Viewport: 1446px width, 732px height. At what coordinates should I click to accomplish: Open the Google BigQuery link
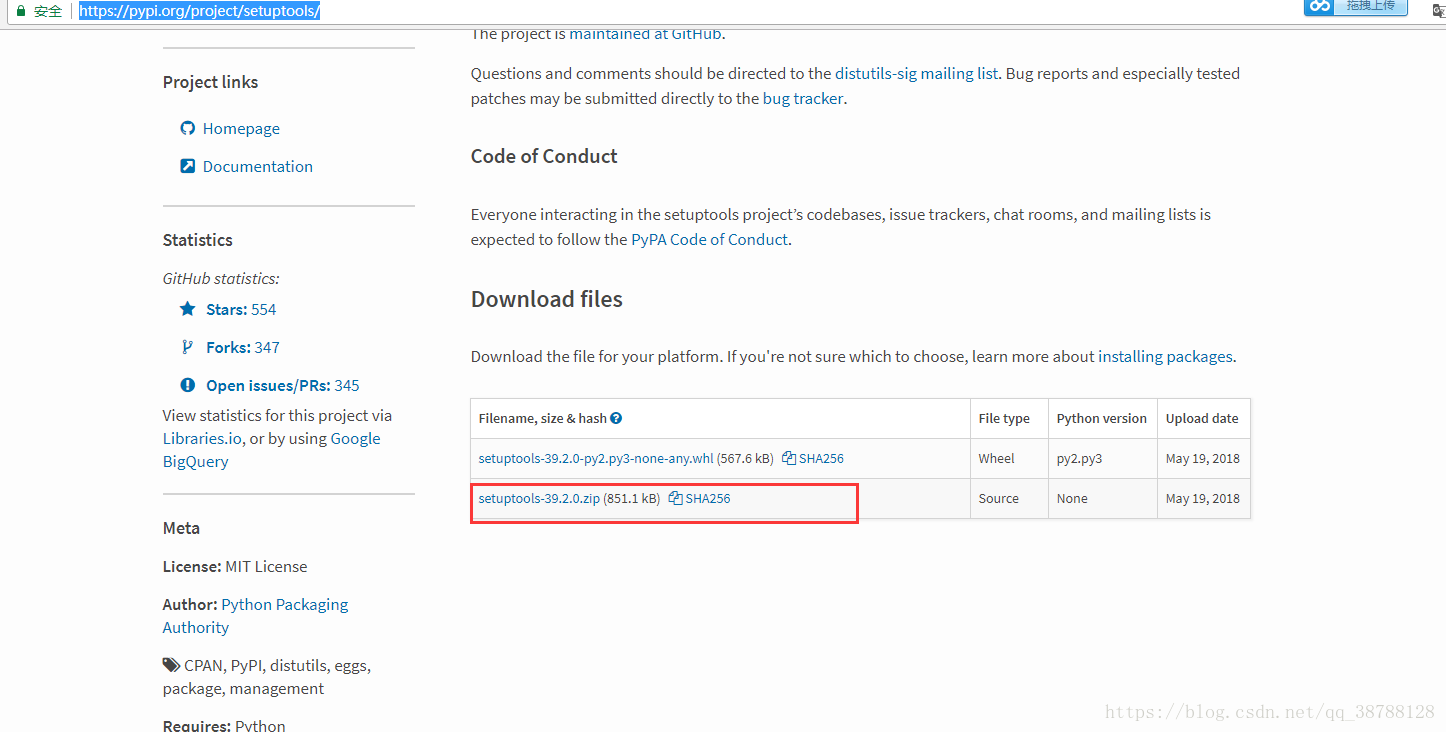[355, 438]
